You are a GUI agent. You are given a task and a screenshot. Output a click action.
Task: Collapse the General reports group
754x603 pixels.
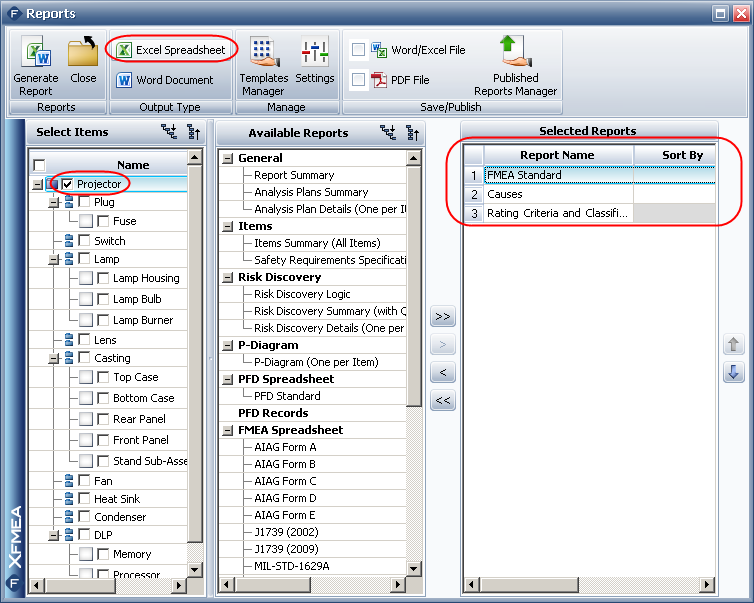pyautogui.click(x=227, y=158)
